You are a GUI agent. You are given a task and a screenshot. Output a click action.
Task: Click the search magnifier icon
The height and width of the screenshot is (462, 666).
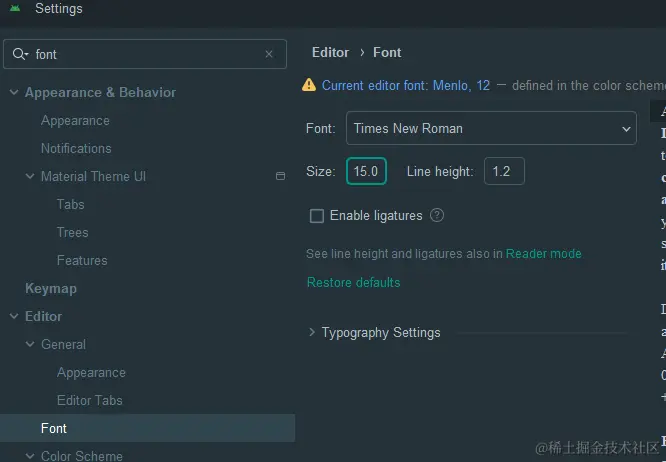pyautogui.click(x=20, y=54)
